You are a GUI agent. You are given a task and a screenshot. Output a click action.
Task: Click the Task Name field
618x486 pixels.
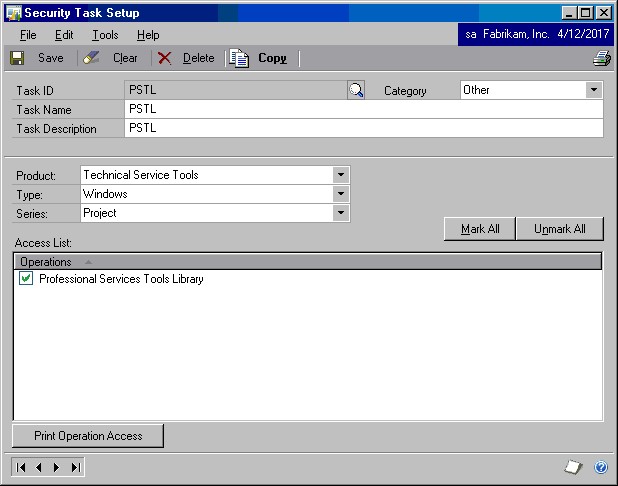pos(364,109)
